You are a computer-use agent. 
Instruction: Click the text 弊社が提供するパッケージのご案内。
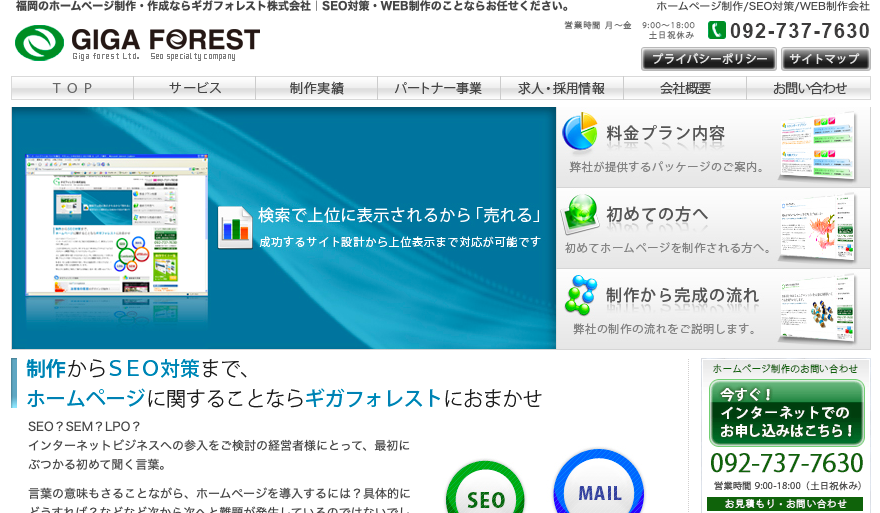tap(667, 167)
